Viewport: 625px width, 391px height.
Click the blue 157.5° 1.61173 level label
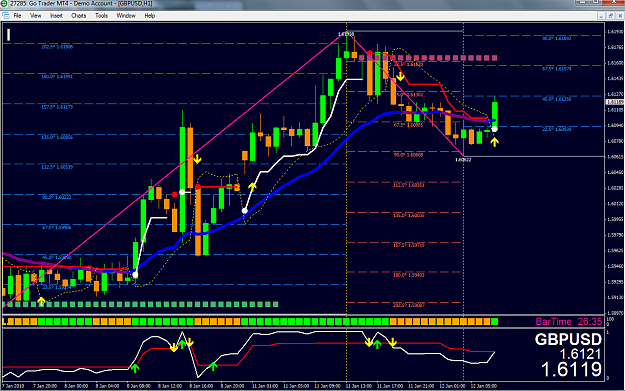point(57,107)
